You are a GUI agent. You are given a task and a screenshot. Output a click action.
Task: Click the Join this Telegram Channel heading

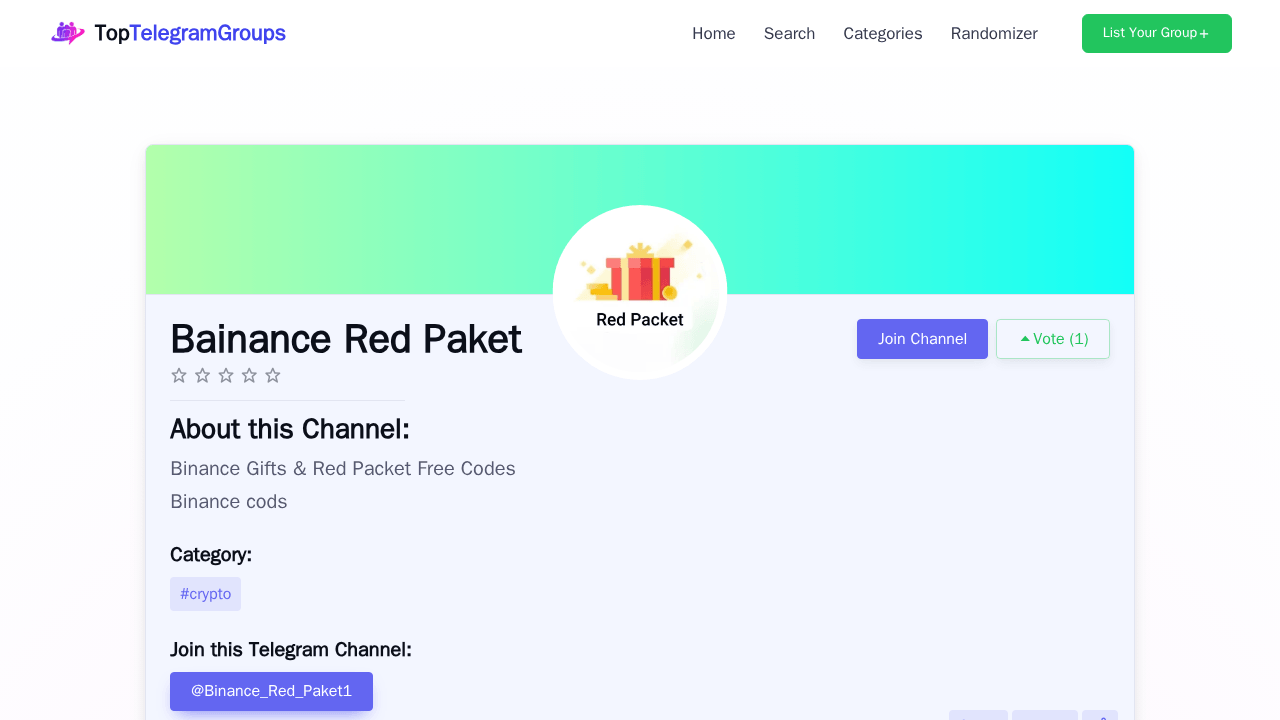[291, 650]
